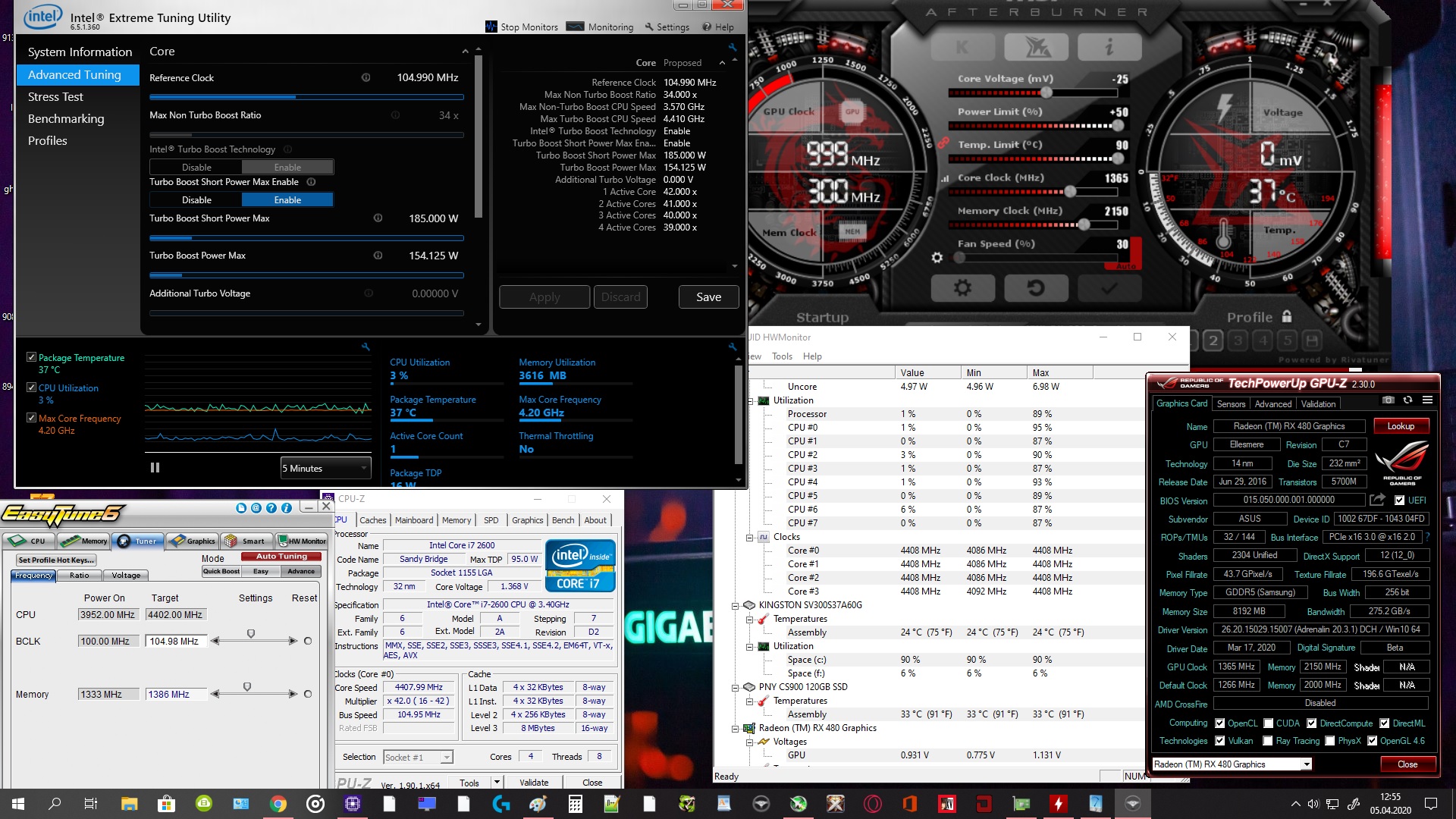Collapse Utilization tree node in HWMonitor

(x=750, y=400)
